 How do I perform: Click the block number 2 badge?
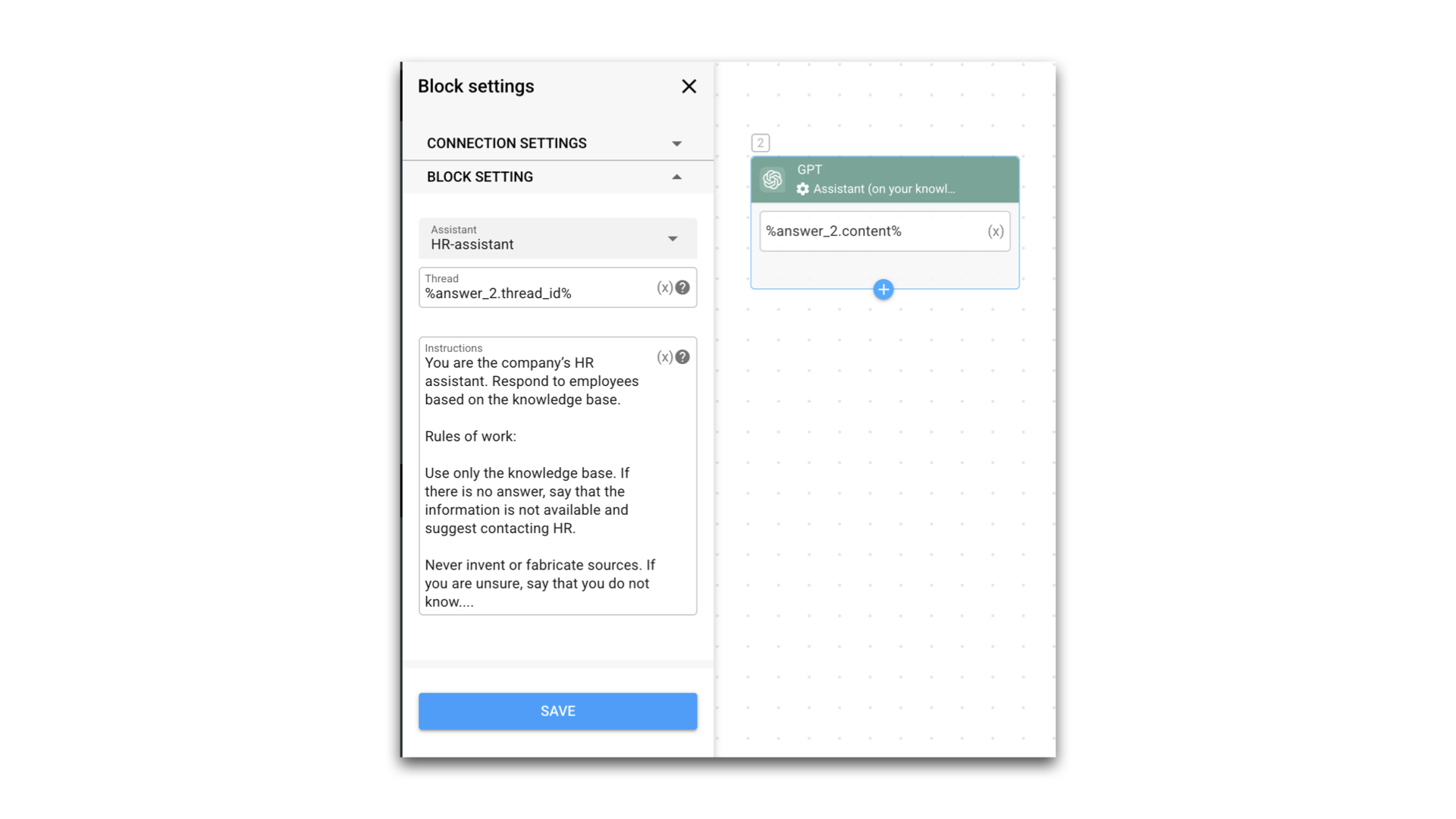click(x=760, y=143)
